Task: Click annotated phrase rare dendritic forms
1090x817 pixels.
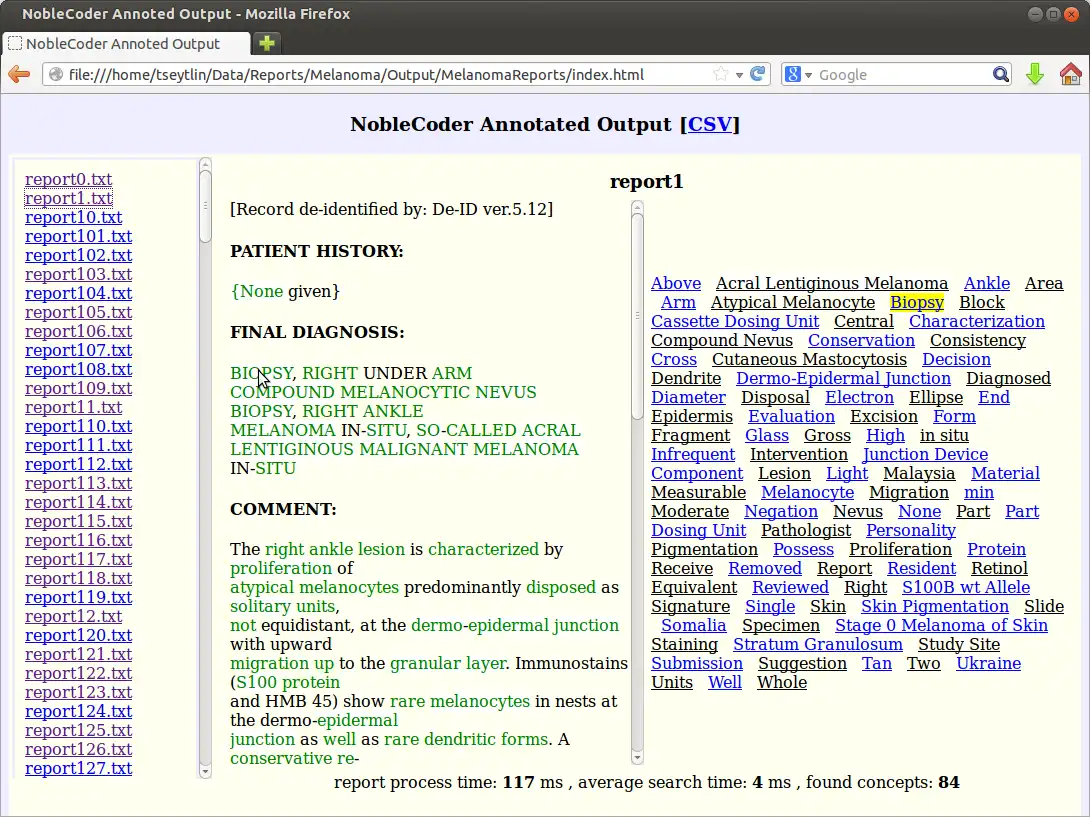Action: [466, 739]
